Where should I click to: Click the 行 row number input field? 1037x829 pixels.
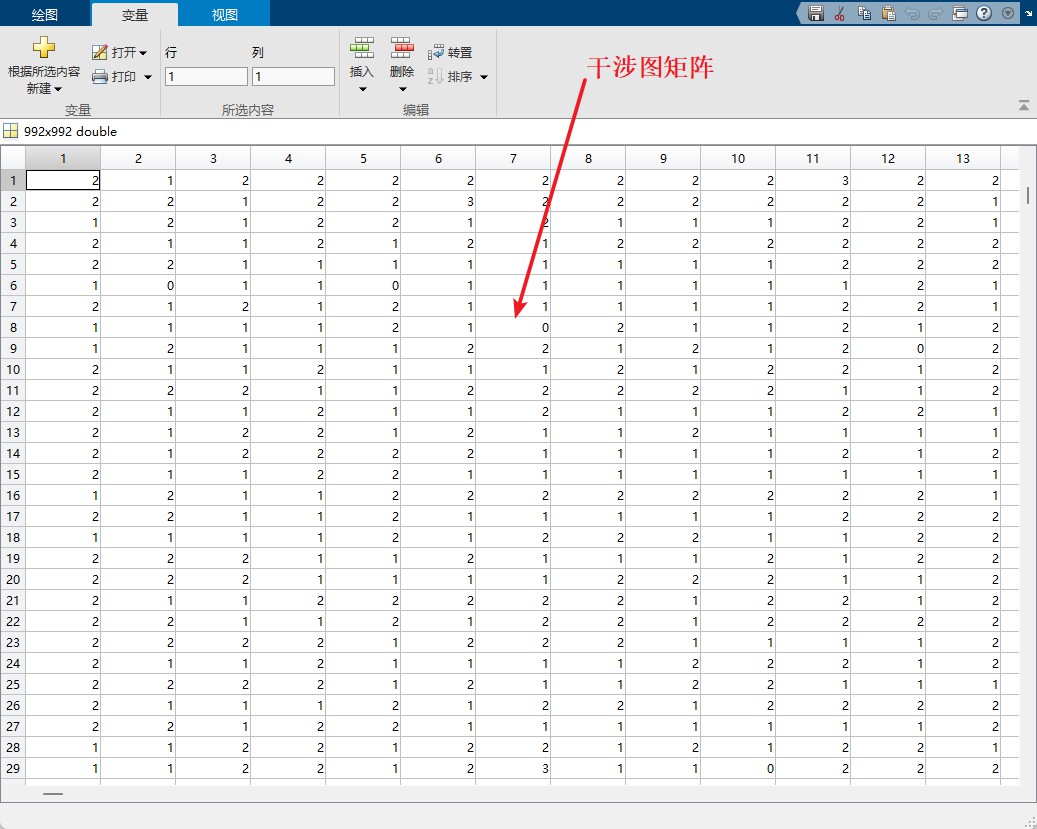[x=206, y=77]
